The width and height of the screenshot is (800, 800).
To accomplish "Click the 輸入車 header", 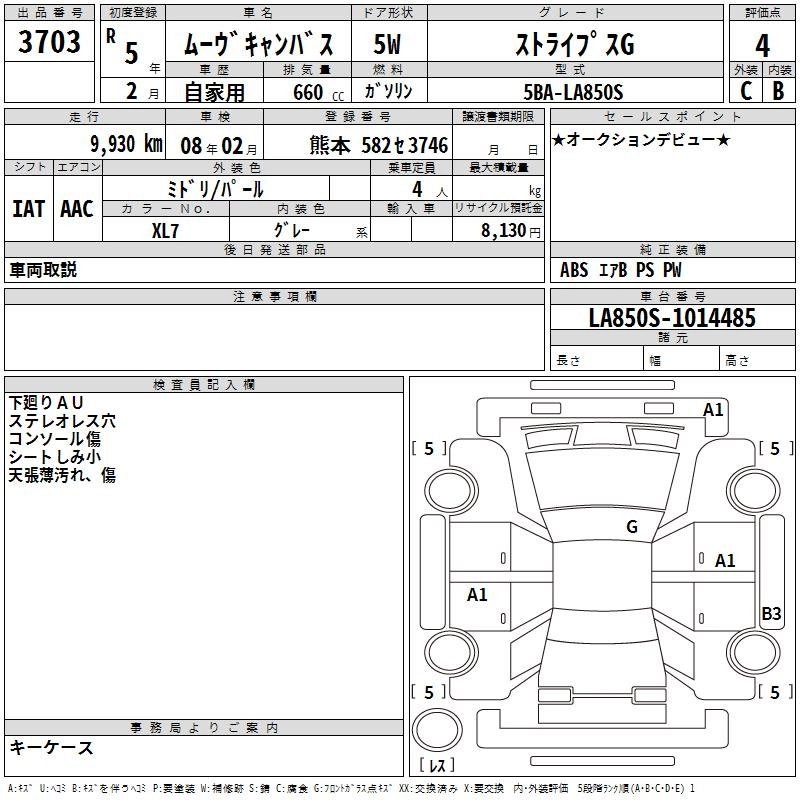I will (x=412, y=208).
